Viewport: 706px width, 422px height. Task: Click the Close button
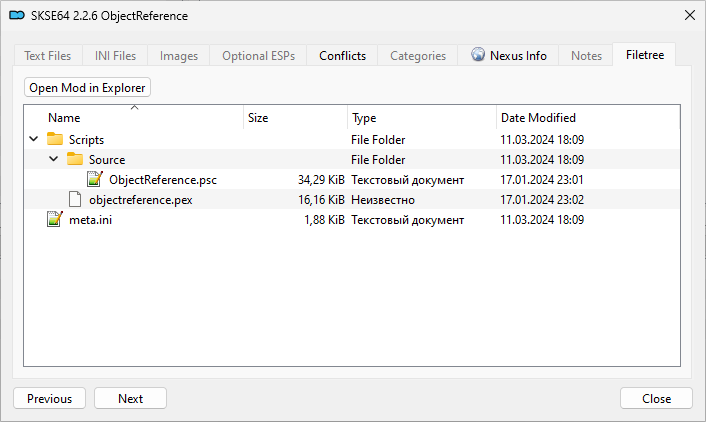tap(656, 399)
